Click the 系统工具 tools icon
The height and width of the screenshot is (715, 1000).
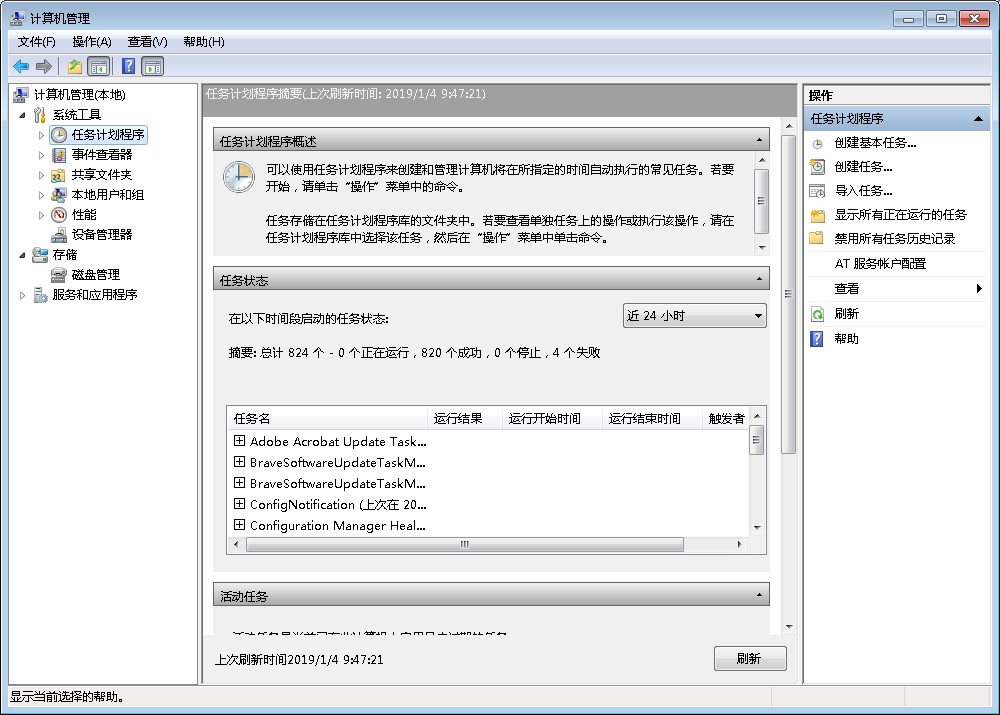pos(40,115)
